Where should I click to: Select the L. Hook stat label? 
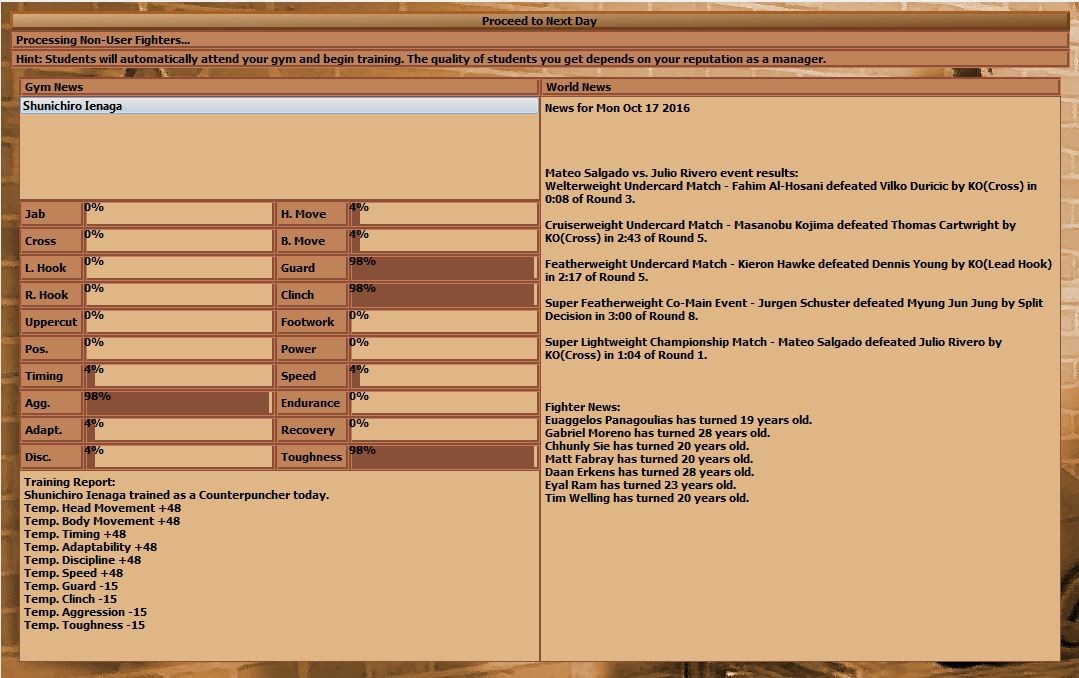tap(51, 268)
